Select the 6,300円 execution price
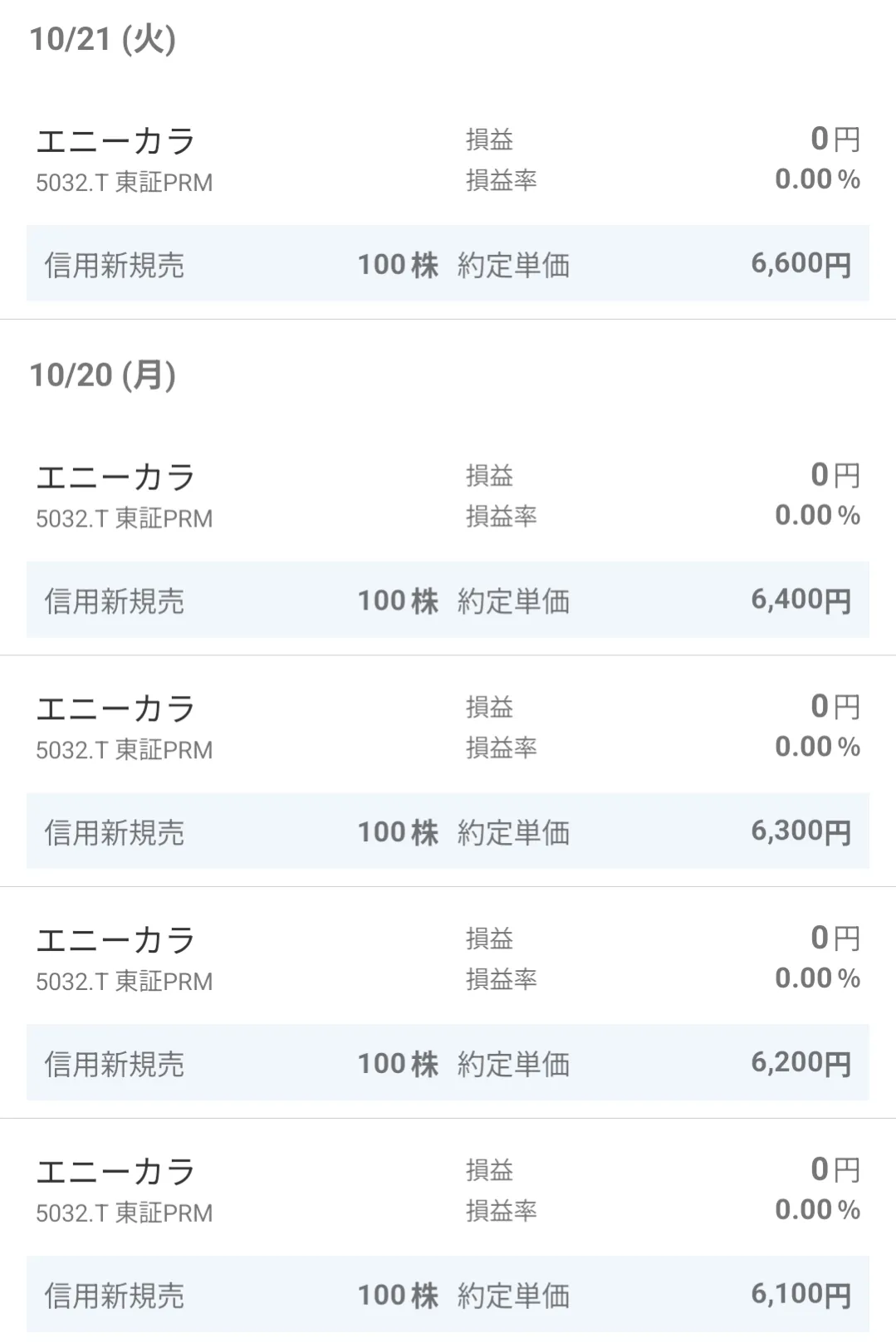 coord(801,831)
